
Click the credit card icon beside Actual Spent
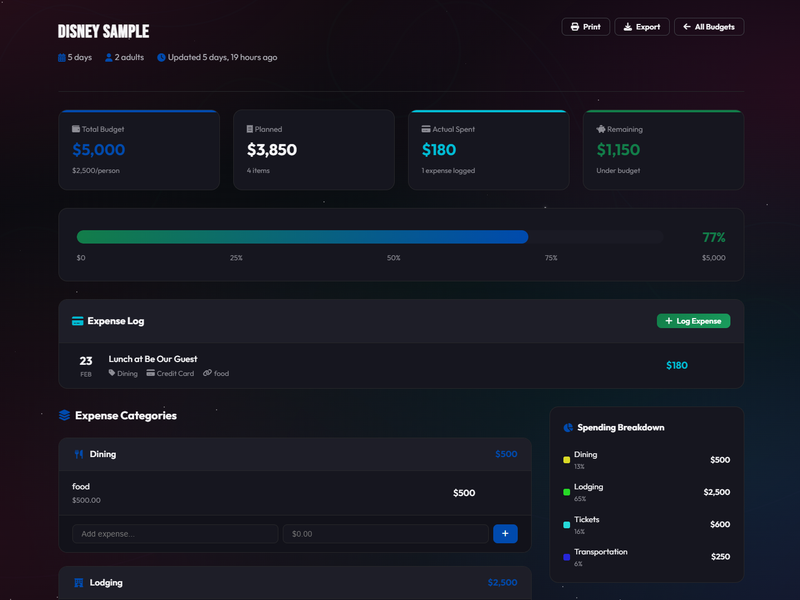426,129
